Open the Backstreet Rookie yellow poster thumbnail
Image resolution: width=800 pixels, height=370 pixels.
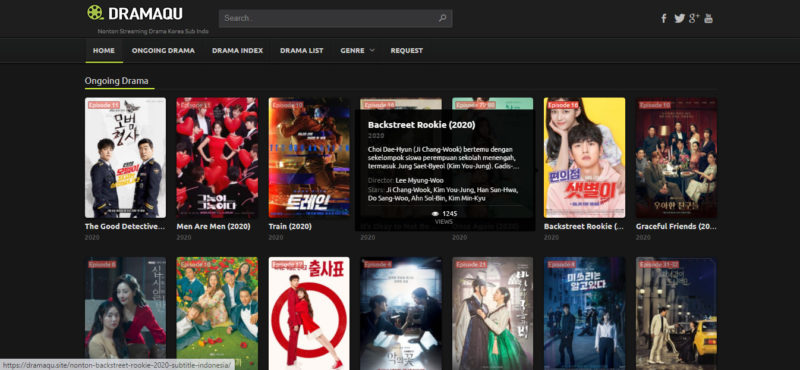coord(584,158)
